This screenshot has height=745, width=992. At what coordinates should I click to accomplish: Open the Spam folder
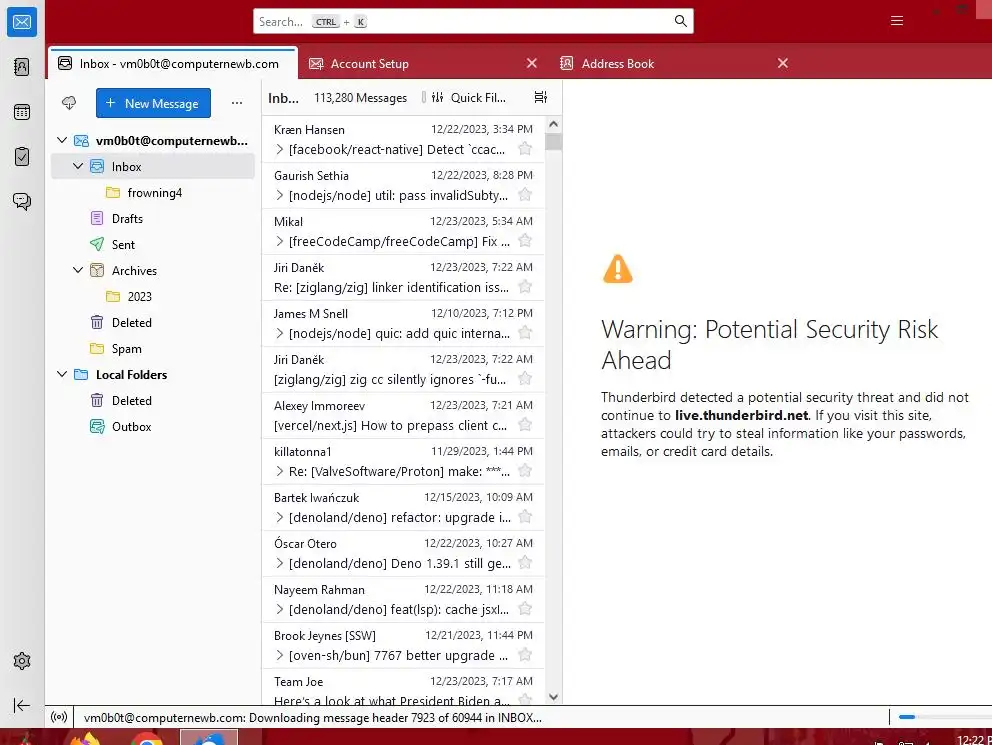pyautogui.click(x=152, y=348)
